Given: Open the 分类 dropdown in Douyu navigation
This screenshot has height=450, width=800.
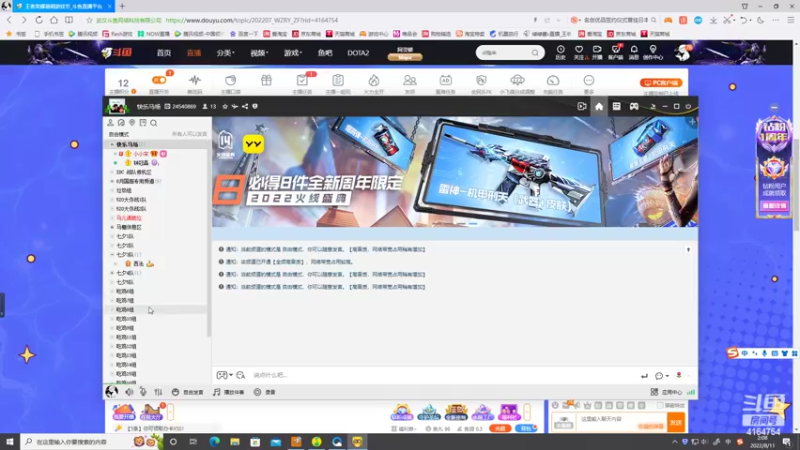Looking at the screenshot, I should coord(225,53).
